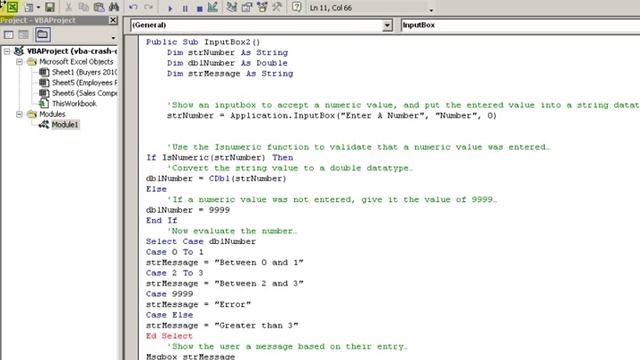This screenshot has height=360, width=640.
Task: Open Project pane toolbar overflow arrow
Action: [x=113, y=38]
